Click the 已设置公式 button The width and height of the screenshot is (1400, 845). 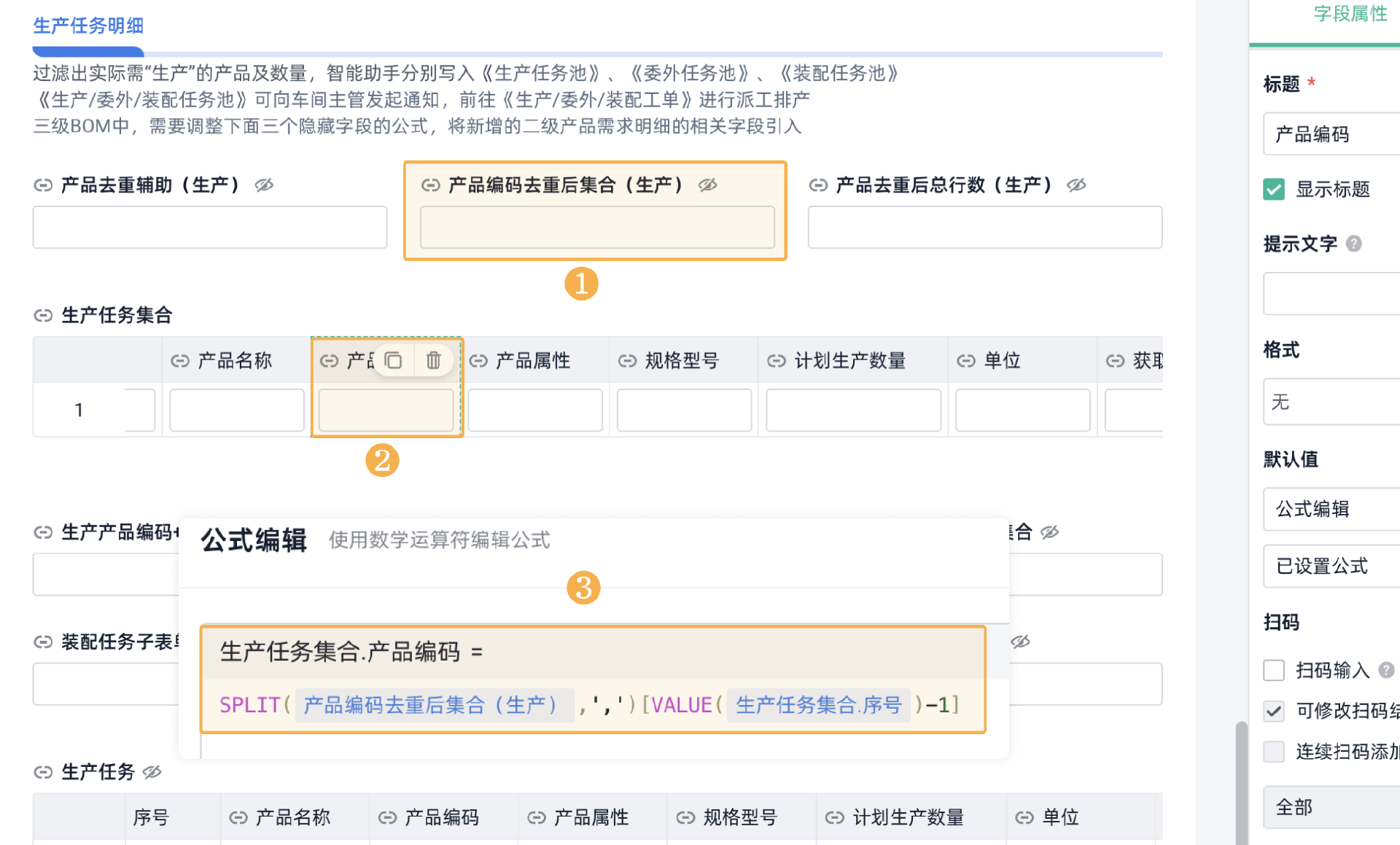(1331, 566)
